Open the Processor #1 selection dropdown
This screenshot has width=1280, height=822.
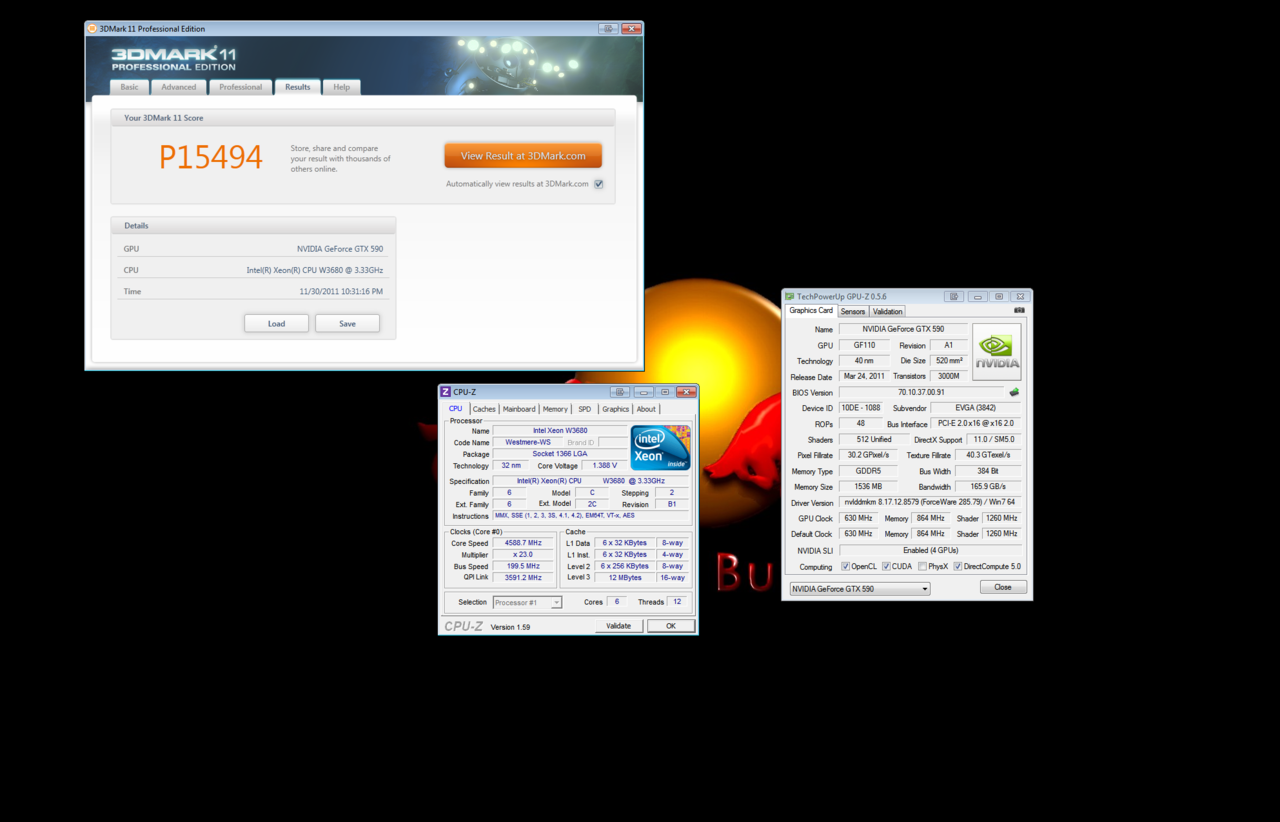pyautogui.click(x=527, y=602)
